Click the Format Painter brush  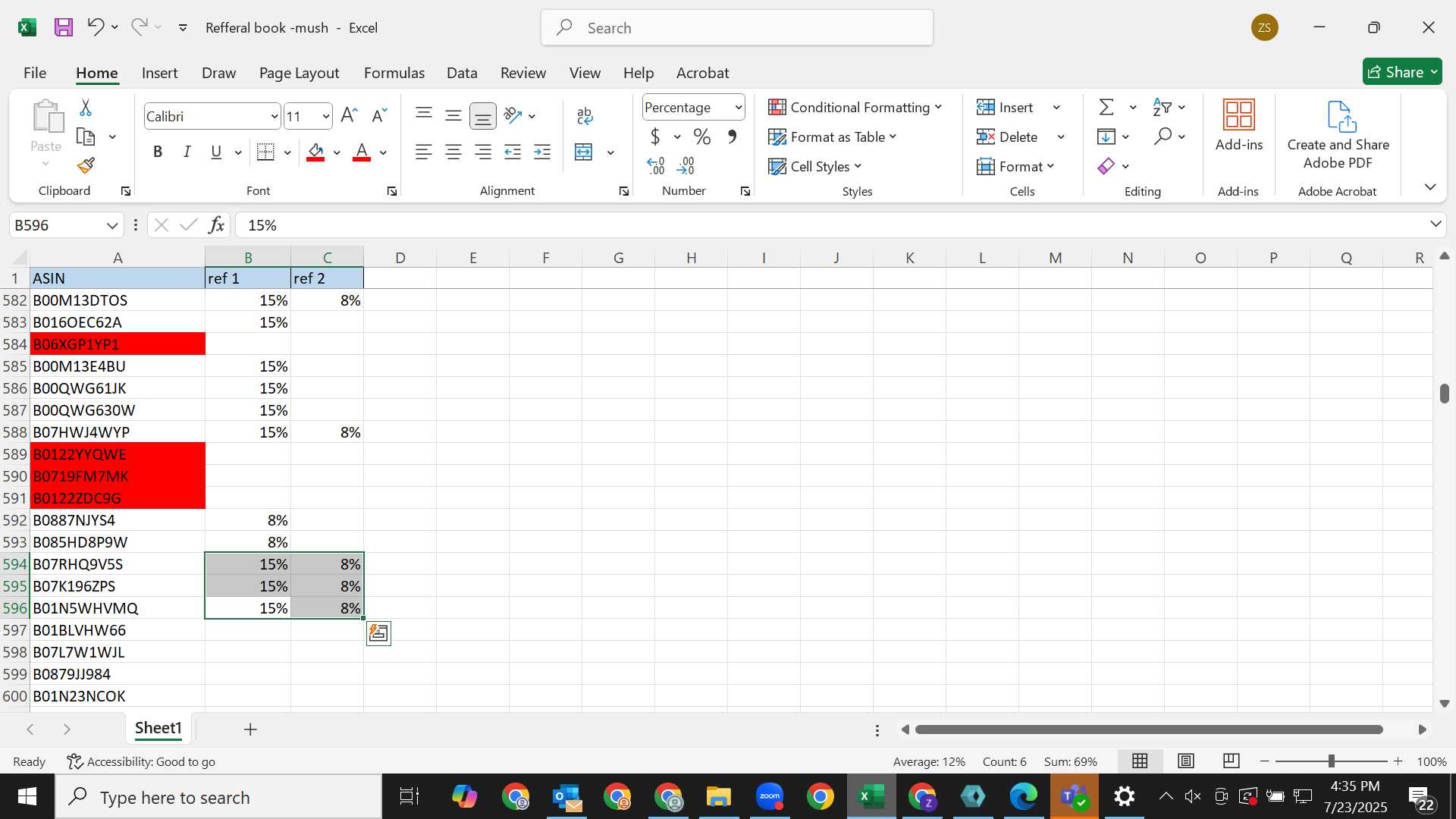coord(86,165)
